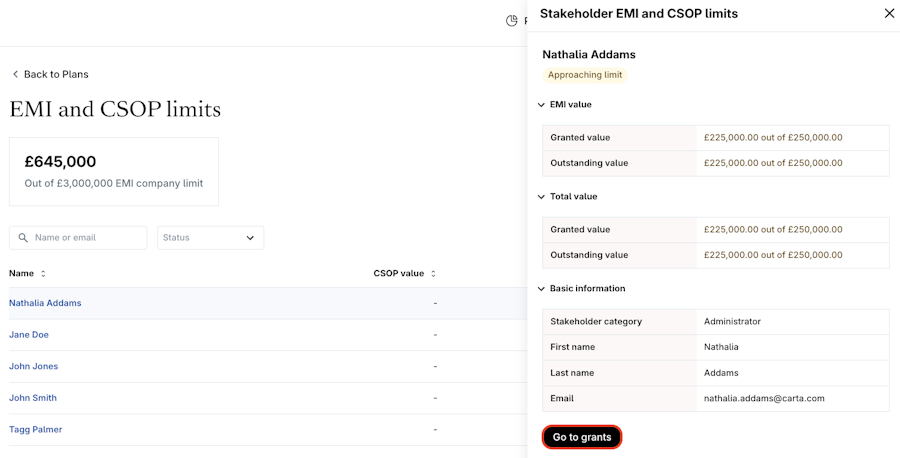Close the Stakeholder EMI and CSOP limits panel
This screenshot has width=900, height=458.
click(x=889, y=14)
